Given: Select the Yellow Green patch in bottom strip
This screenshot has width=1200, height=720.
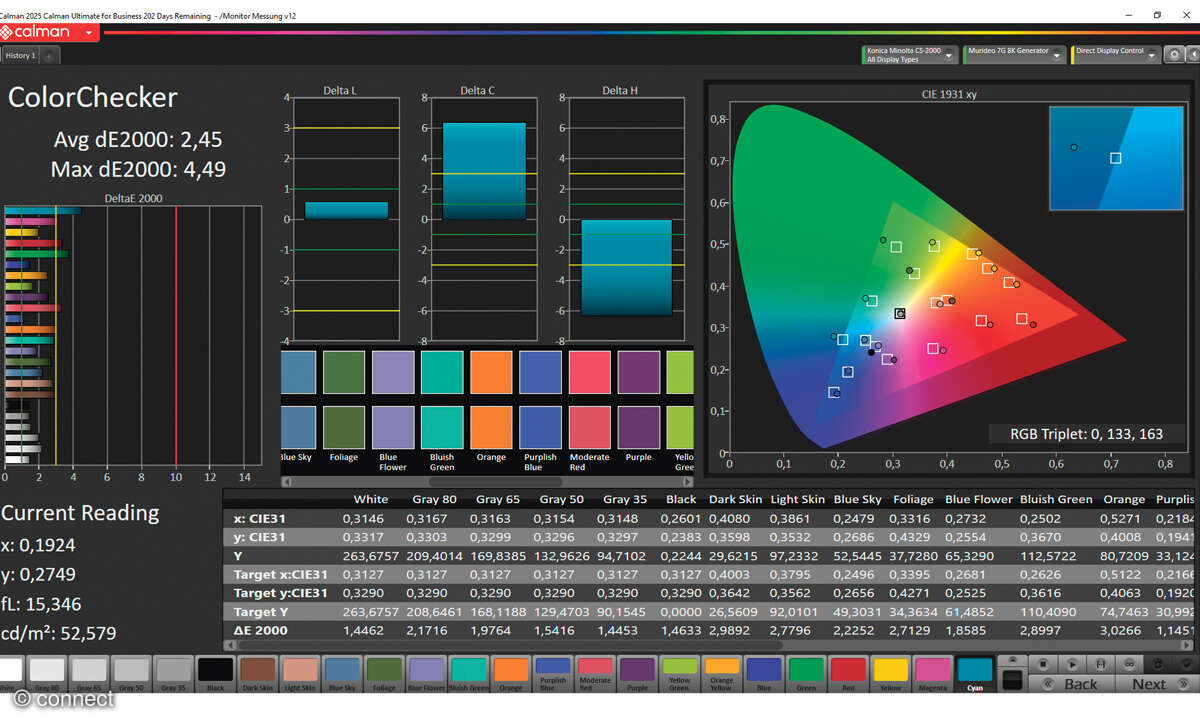Looking at the screenshot, I should click(679, 673).
